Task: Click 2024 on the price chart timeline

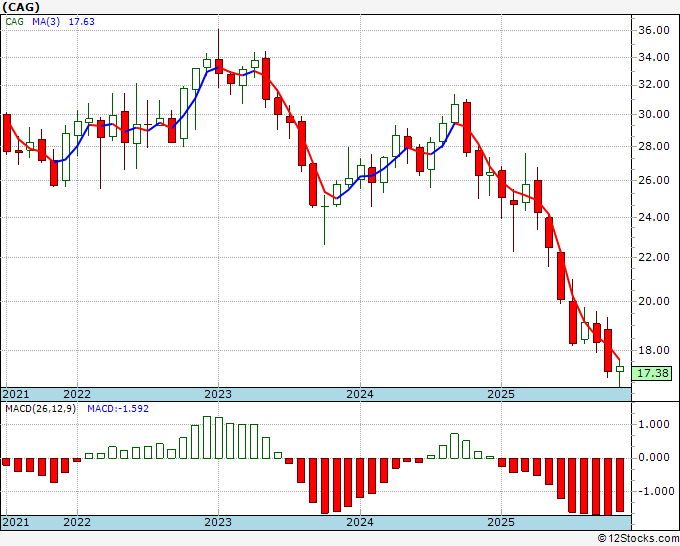Action: (360, 394)
